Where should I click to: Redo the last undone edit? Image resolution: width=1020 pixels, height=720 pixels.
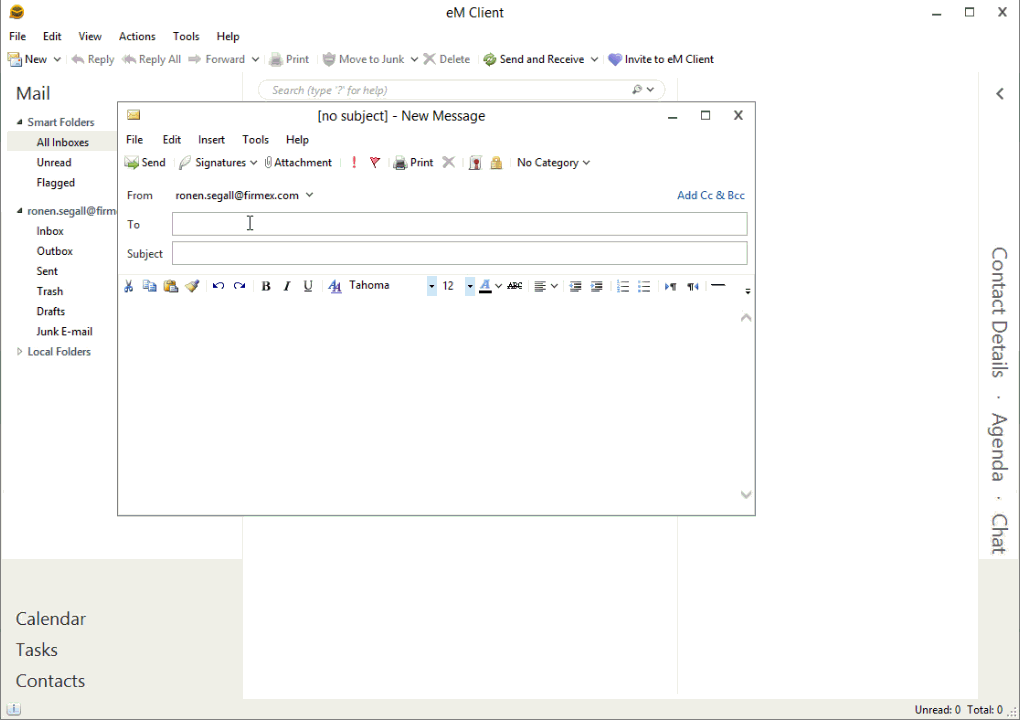pos(239,286)
